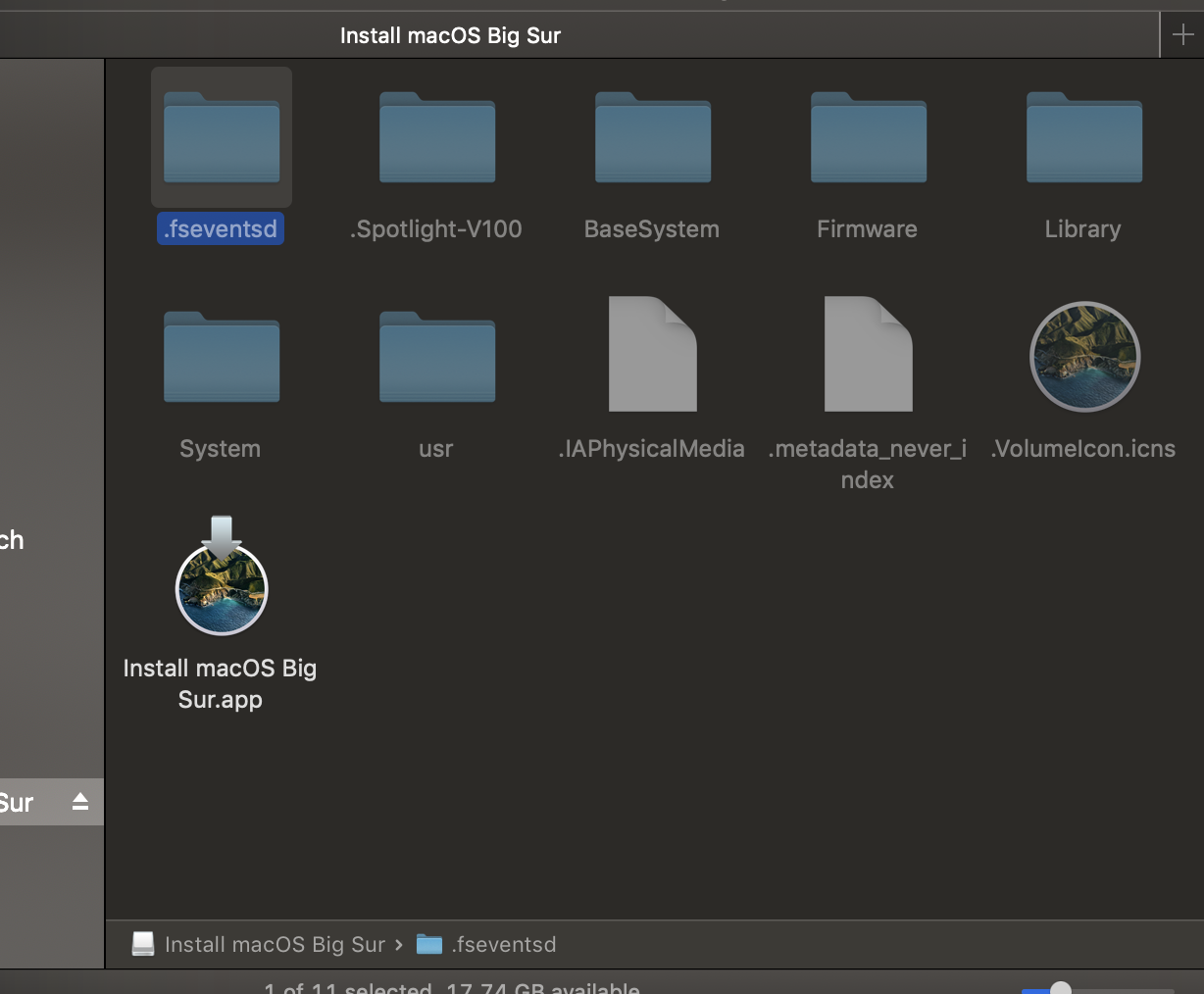This screenshot has width=1204, height=994.
Task: Click the Install macOS Big Sur.app name label
Action: [x=221, y=683]
